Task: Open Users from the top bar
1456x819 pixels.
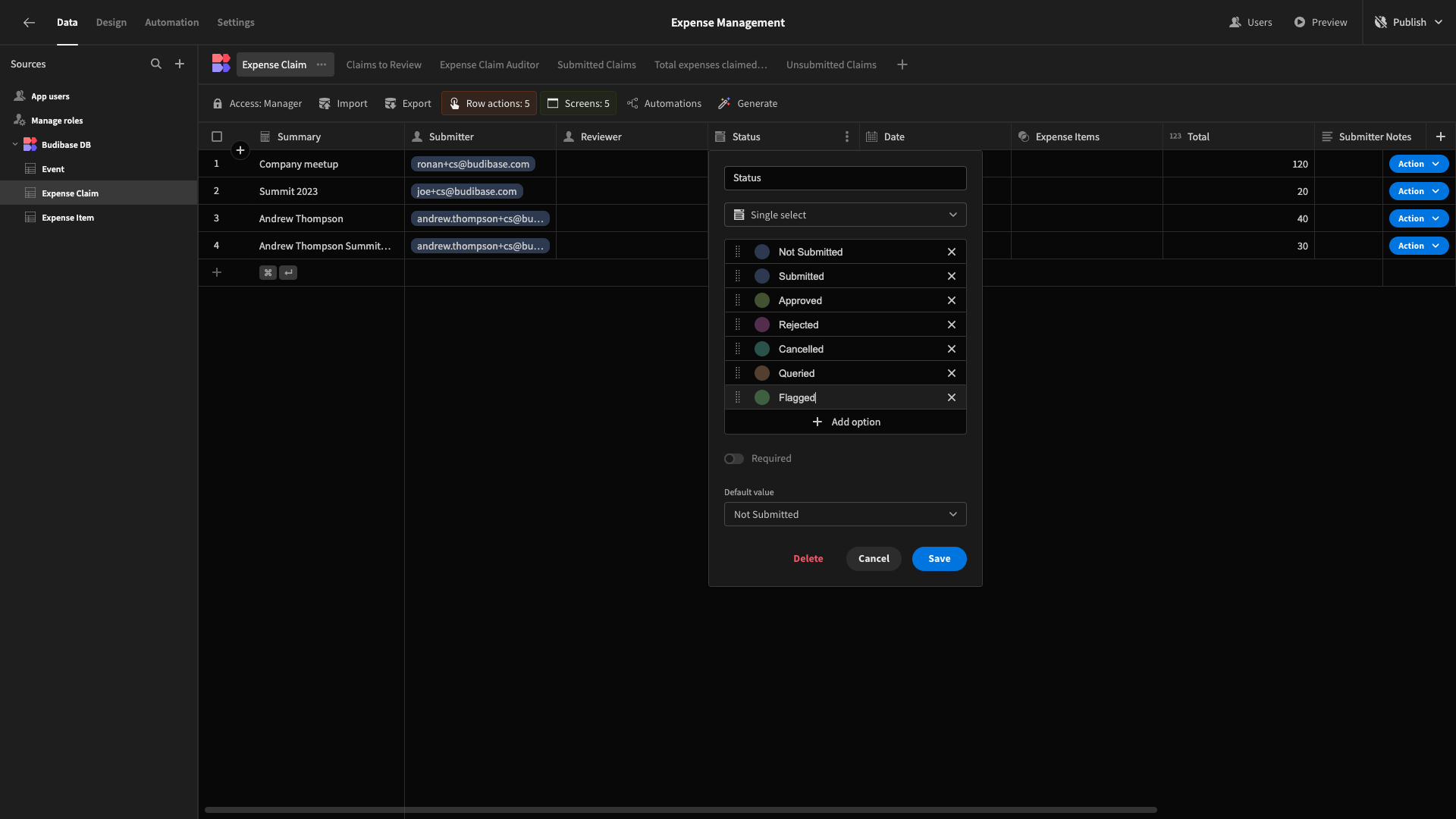Action: 1250,23
